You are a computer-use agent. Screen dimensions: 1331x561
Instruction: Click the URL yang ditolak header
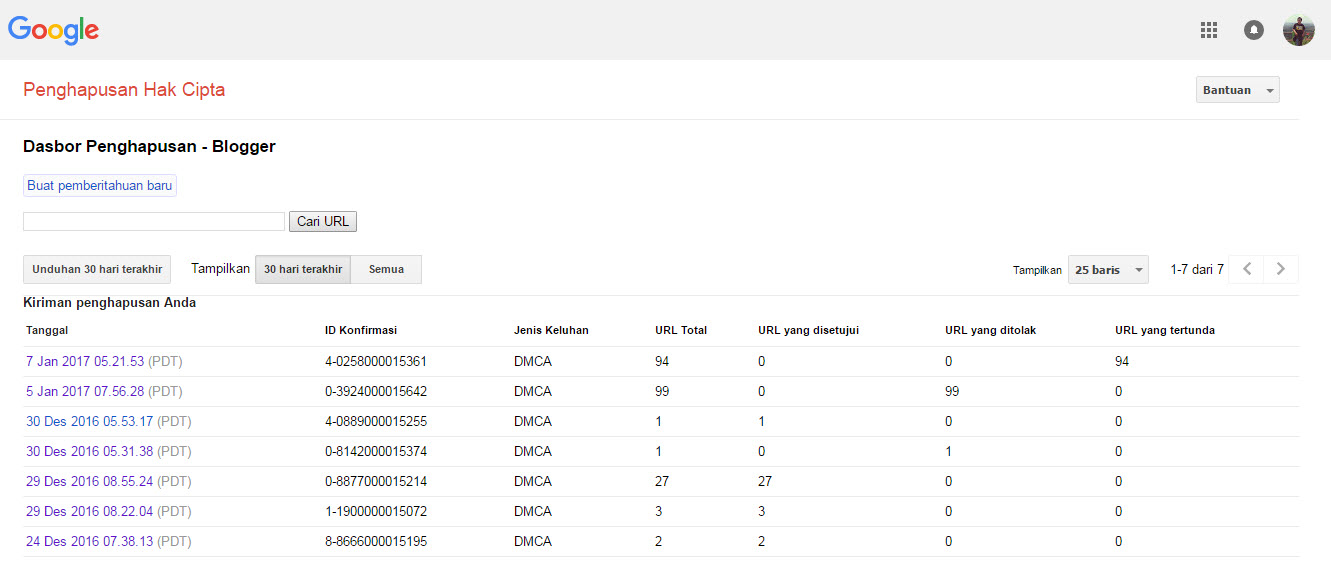tap(990, 330)
